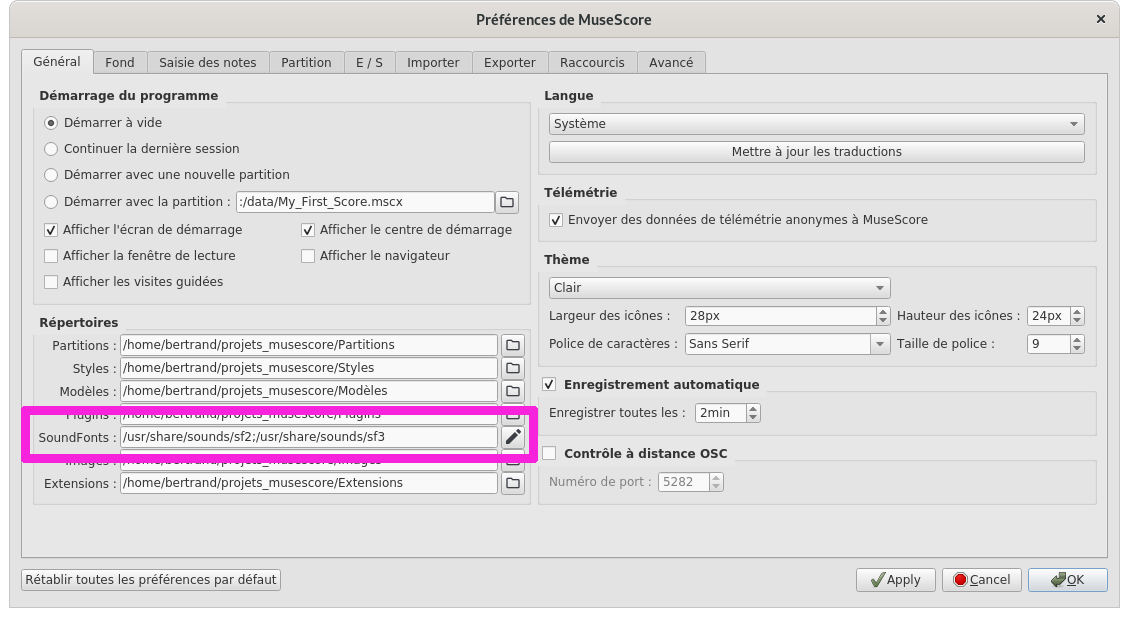Enable 'Afficher la fenêtre de lecture' checkbox

[52, 256]
